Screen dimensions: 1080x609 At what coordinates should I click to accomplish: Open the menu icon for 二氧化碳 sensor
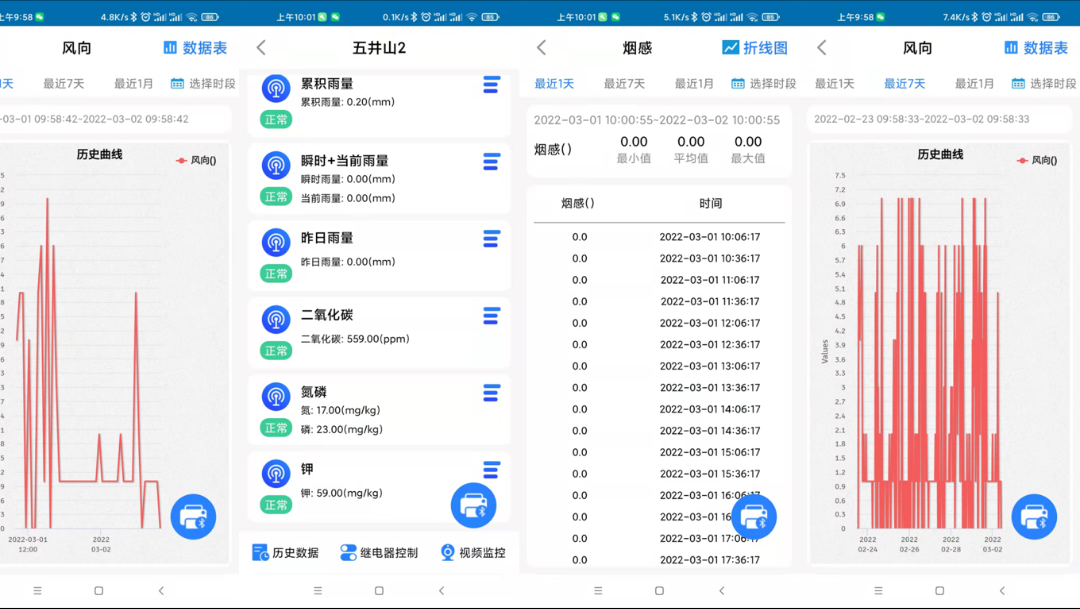491,316
